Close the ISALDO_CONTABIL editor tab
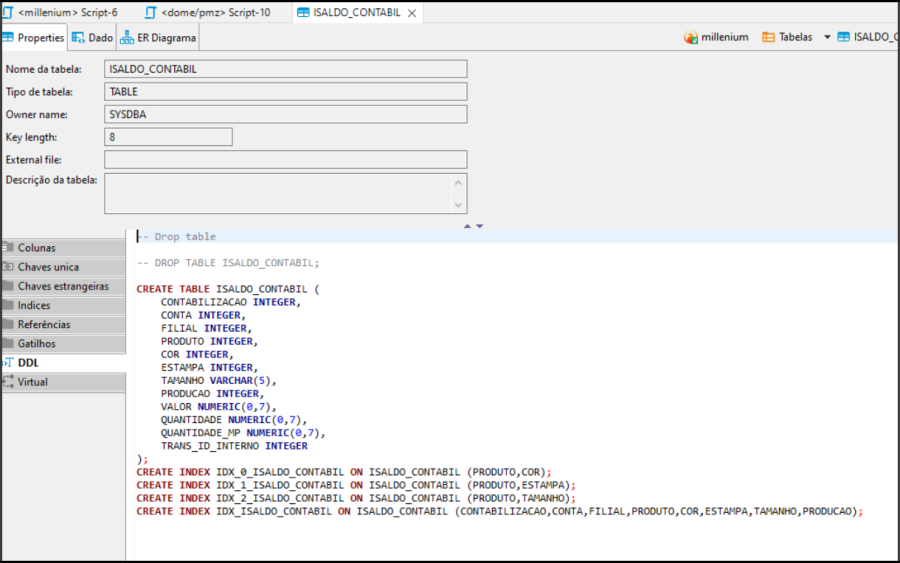900x563 pixels. [412, 13]
